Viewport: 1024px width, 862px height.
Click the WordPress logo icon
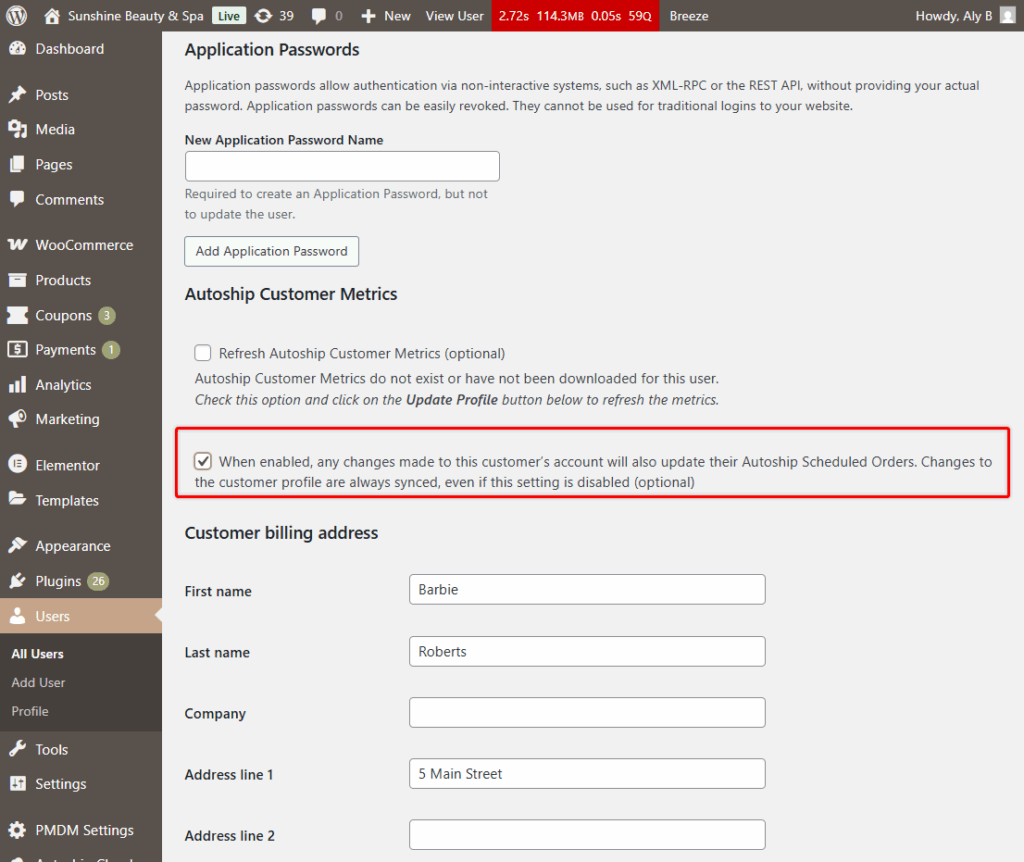(21, 16)
